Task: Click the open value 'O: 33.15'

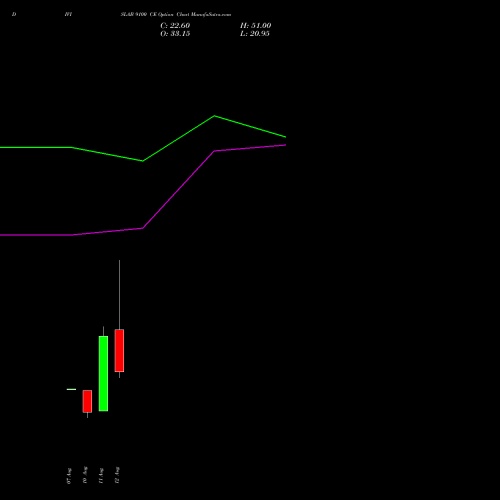Action: [x=175, y=34]
